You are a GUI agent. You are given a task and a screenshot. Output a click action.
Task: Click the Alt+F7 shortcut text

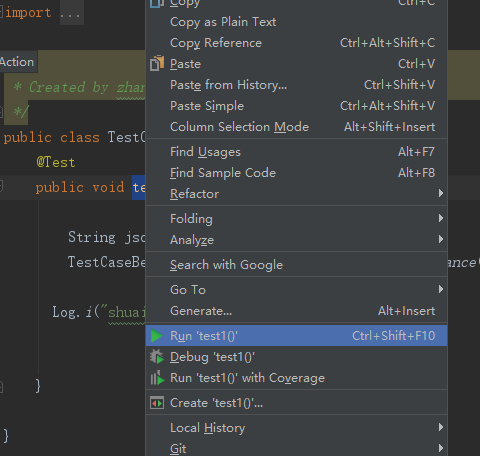pyautogui.click(x=416, y=152)
